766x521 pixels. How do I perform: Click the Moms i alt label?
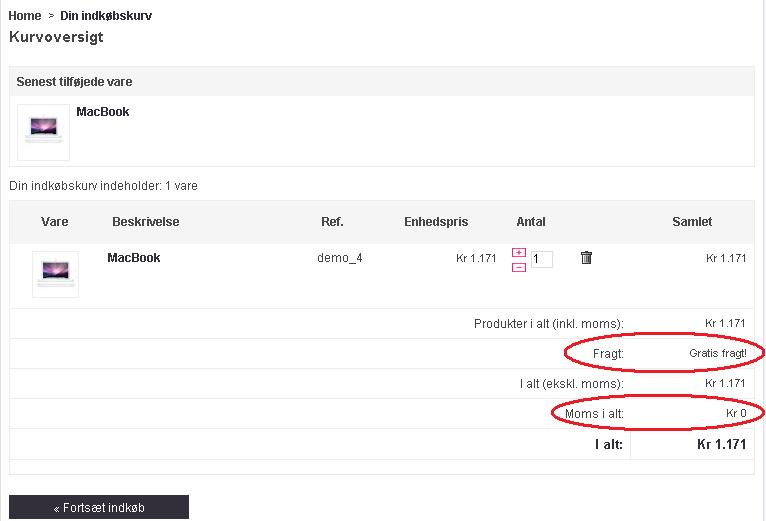pos(594,413)
